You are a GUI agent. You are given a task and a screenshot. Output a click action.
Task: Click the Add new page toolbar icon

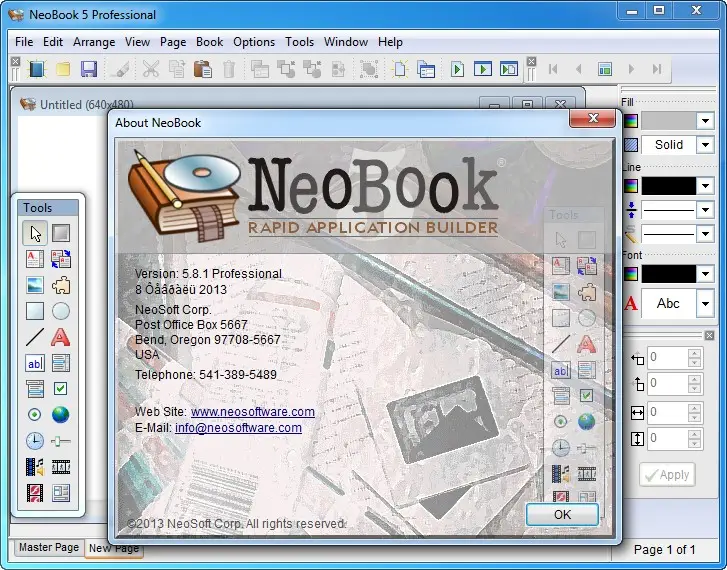pyautogui.click(x=400, y=69)
